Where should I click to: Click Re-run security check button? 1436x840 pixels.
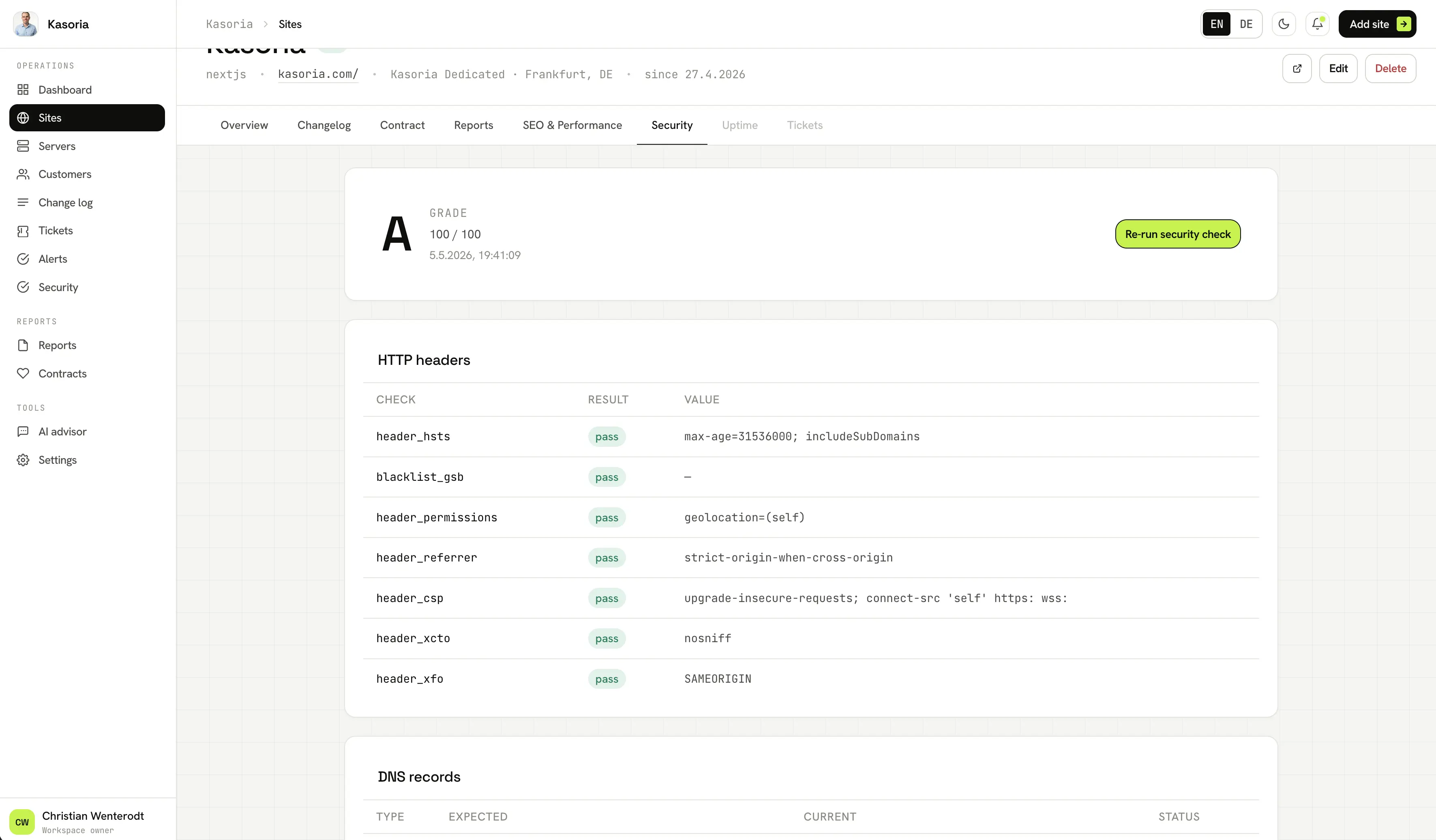click(x=1177, y=234)
